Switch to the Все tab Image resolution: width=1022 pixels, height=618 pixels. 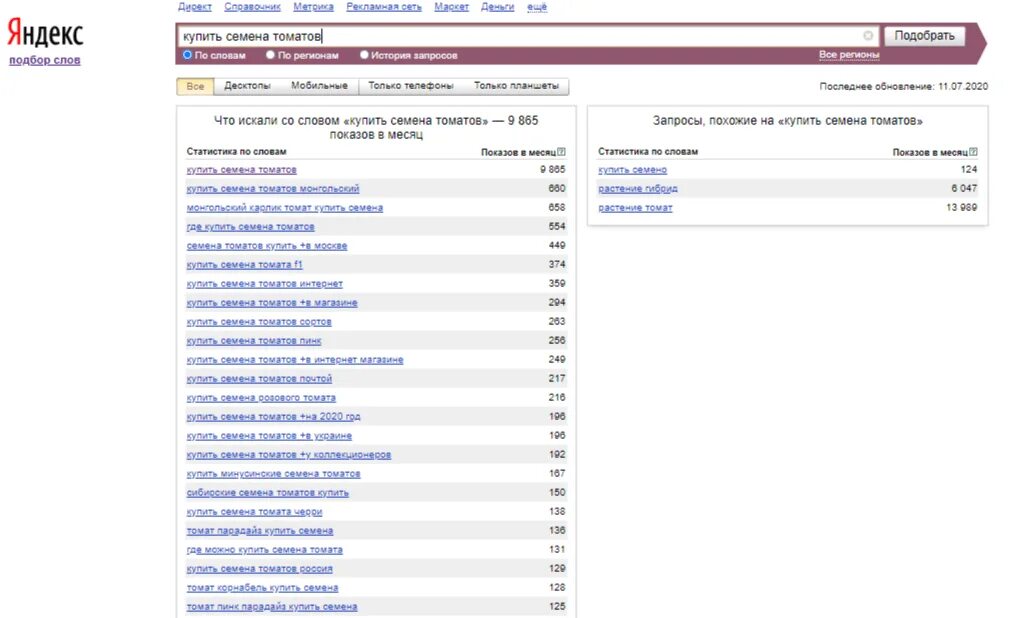pyautogui.click(x=195, y=86)
